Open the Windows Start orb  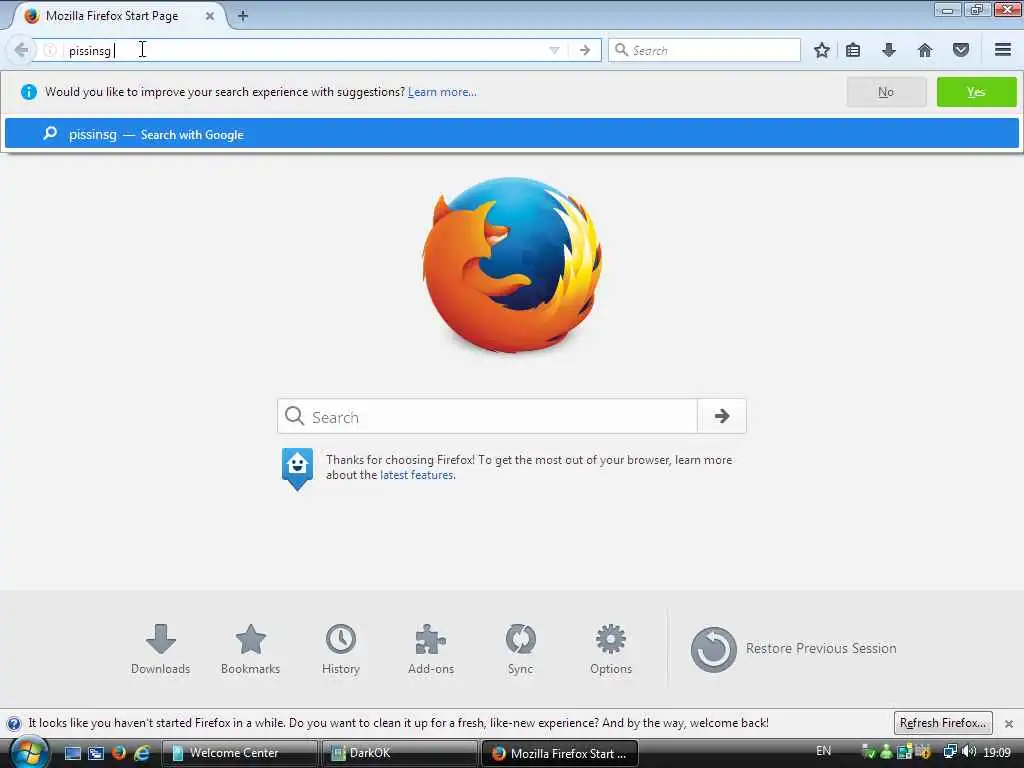[28, 752]
